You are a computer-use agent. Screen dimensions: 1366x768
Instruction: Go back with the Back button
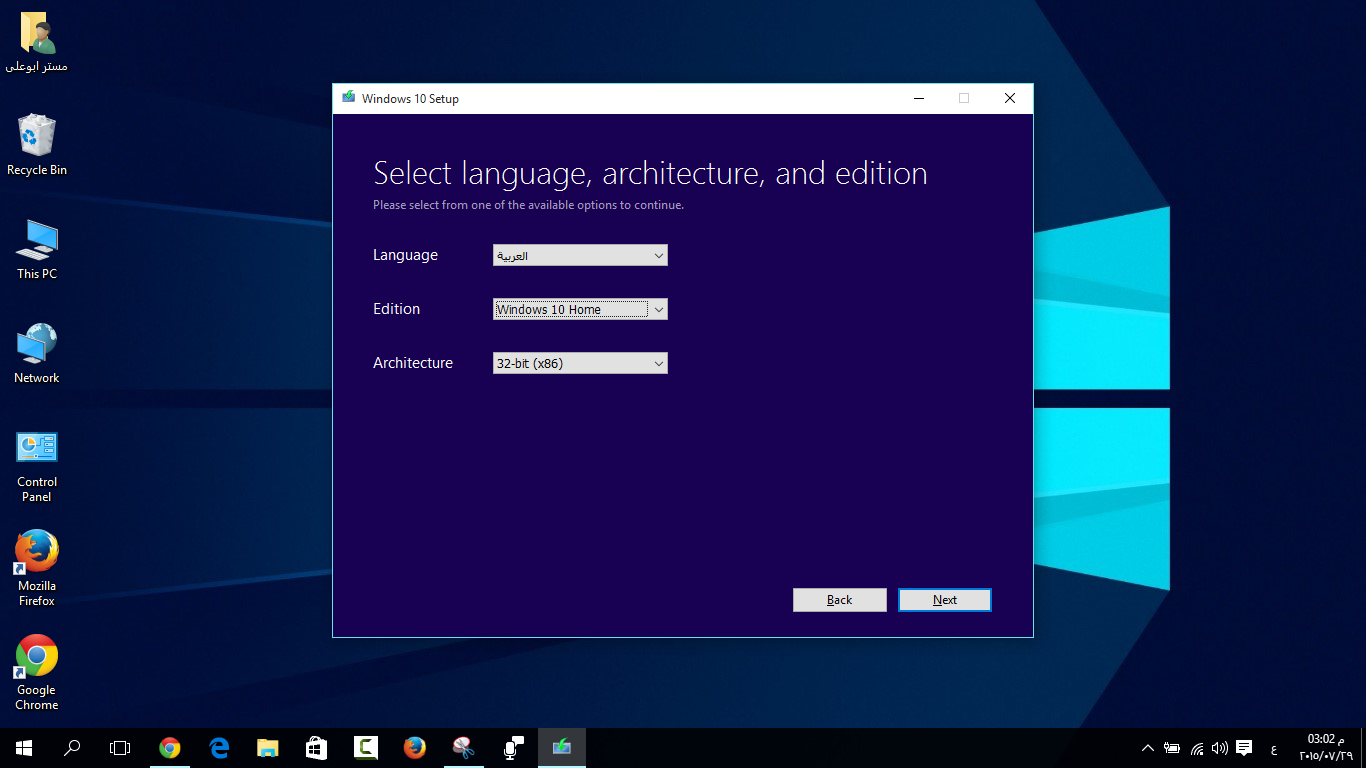840,600
